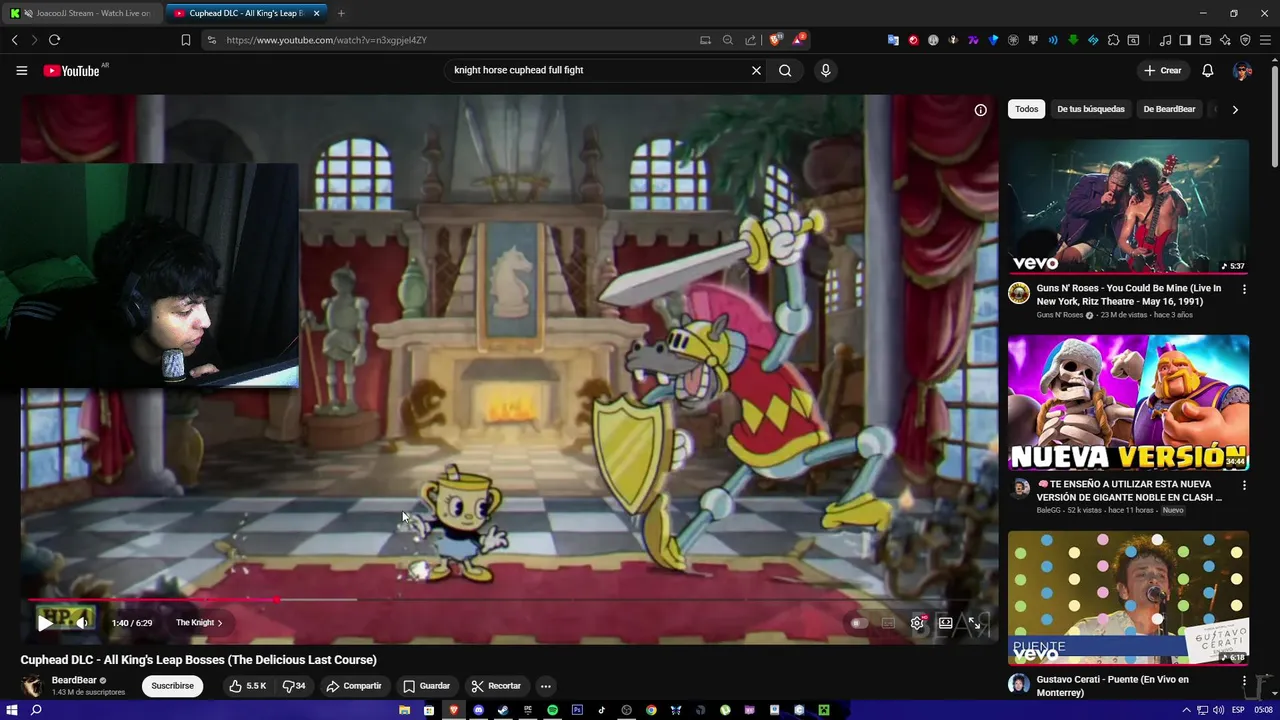Like the video with 5.5 K likes
This screenshot has width=1280, height=720.
click(x=247, y=686)
